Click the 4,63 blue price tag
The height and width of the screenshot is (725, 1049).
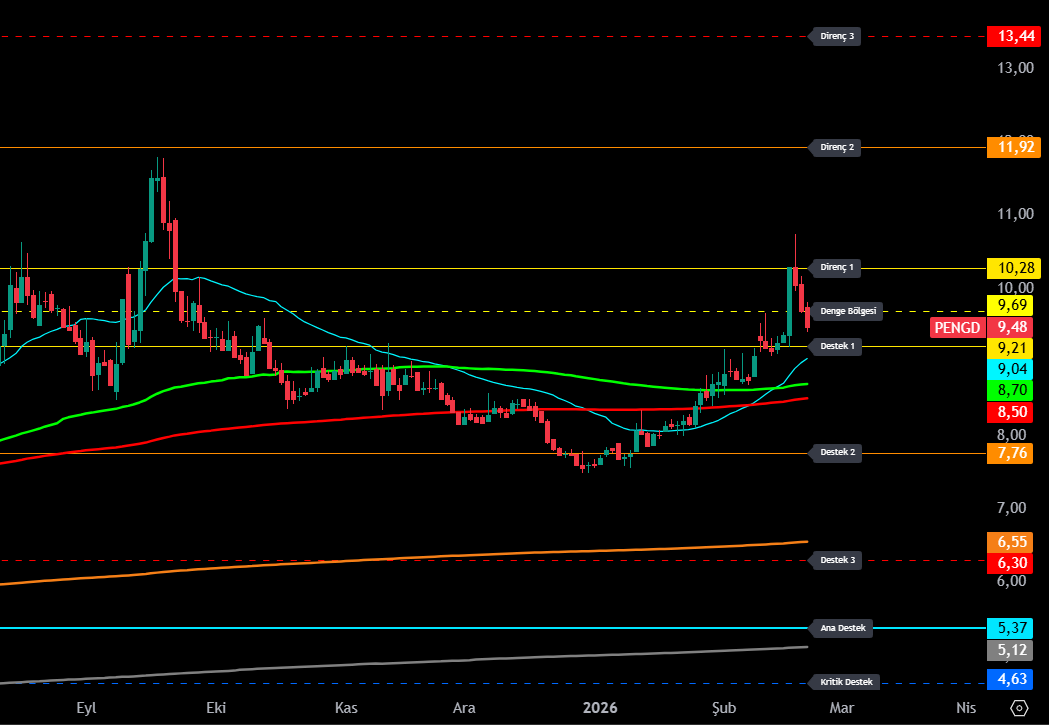(x=1010, y=680)
